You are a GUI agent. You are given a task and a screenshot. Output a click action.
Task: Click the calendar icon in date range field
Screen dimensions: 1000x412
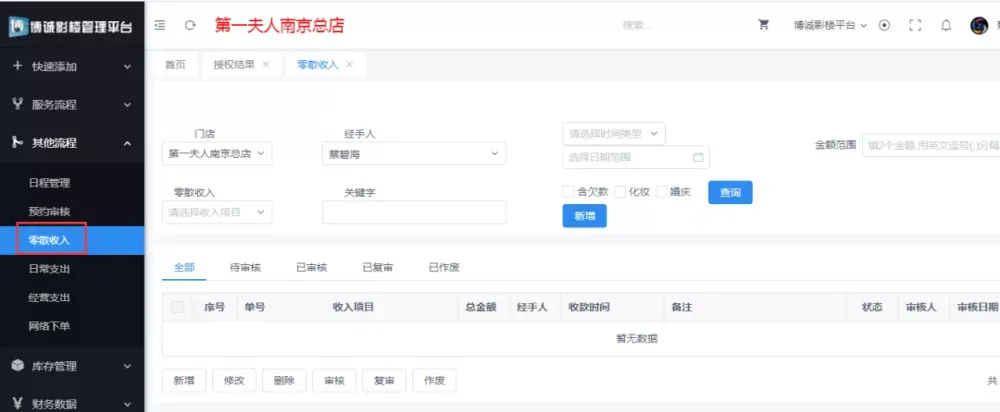click(x=699, y=157)
